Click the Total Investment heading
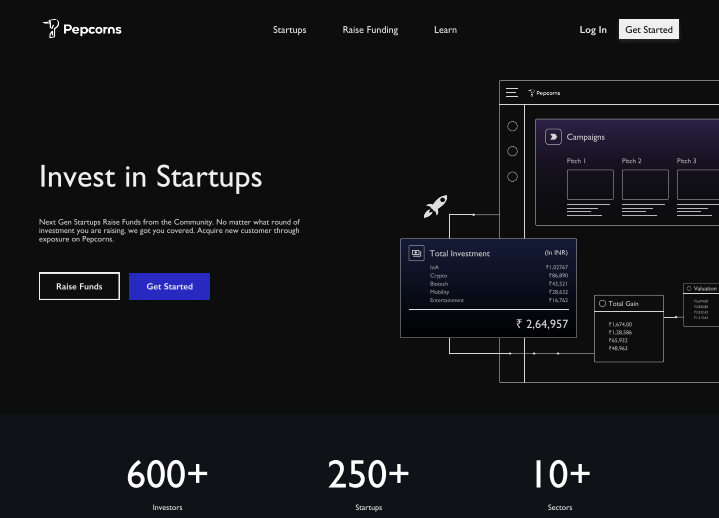 pyautogui.click(x=459, y=253)
